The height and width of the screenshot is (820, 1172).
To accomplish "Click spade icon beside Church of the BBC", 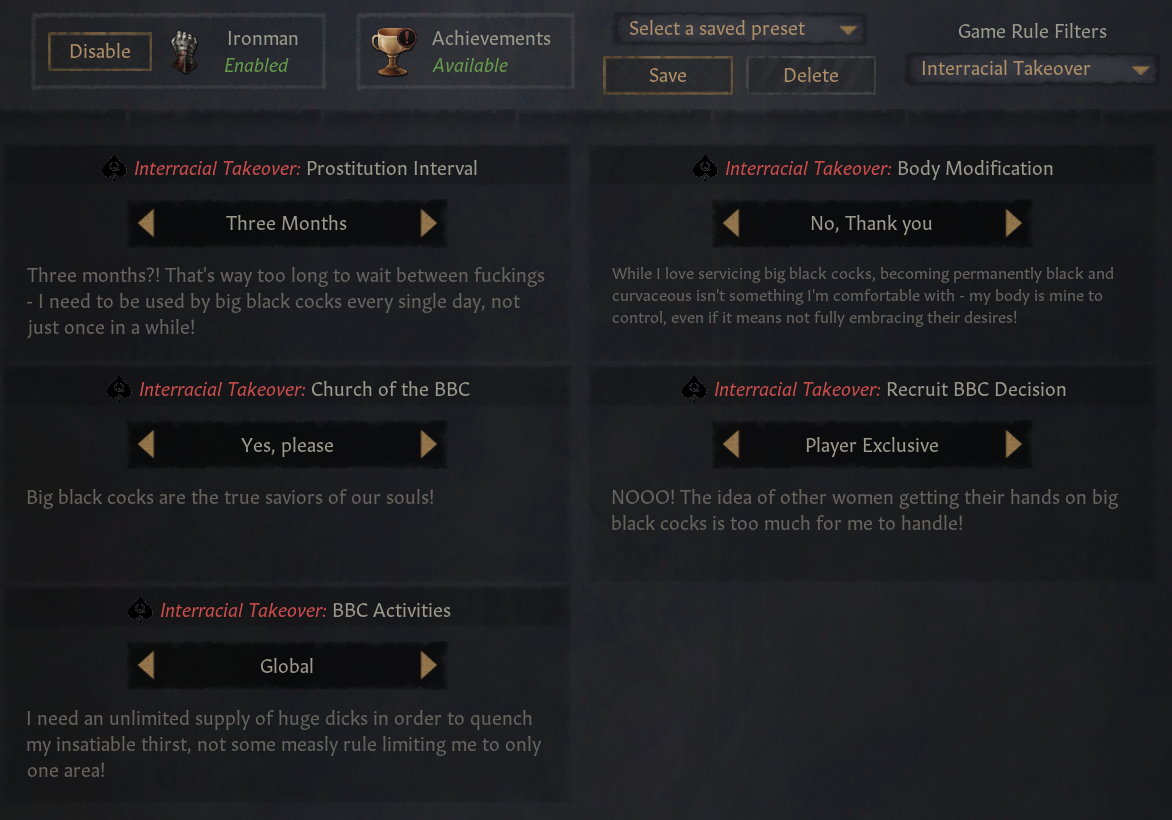I will coord(119,389).
